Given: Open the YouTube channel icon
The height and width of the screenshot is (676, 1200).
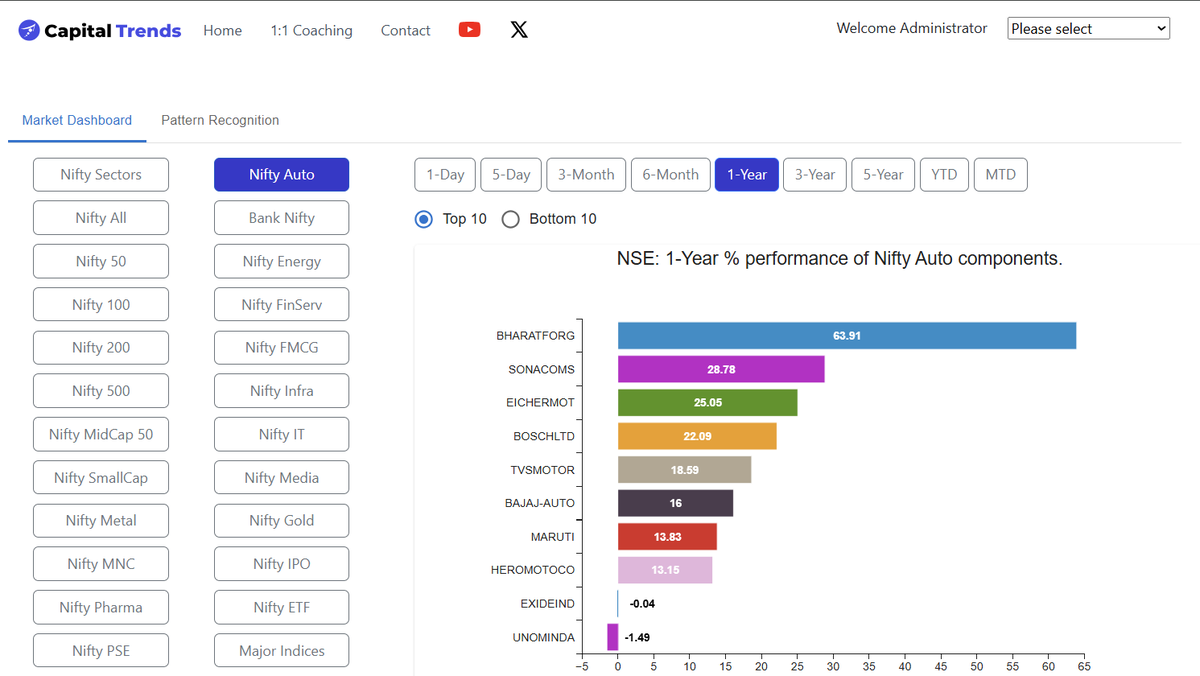Looking at the screenshot, I should click(469, 30).
